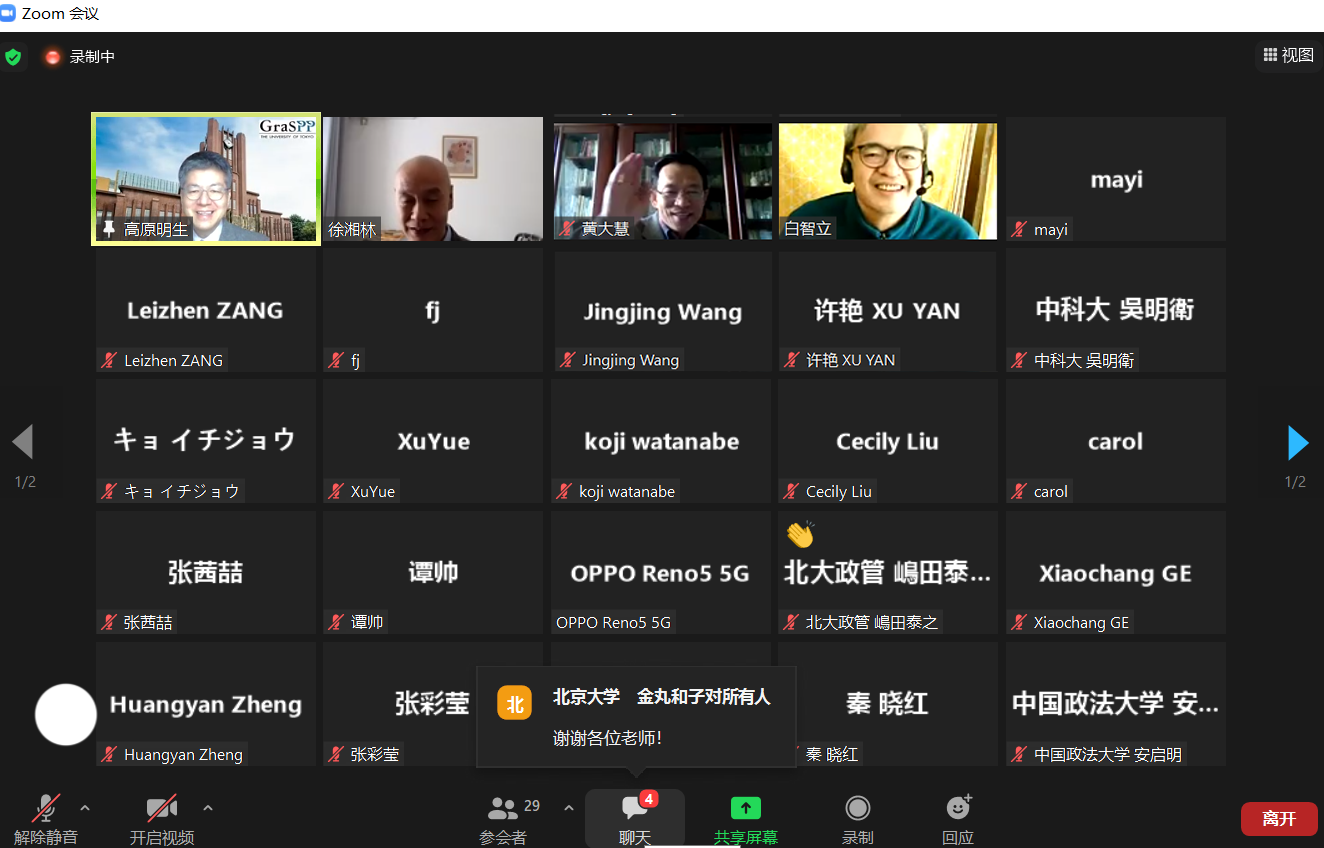Go to next page of participants
The width and height of the screenshot is (1324, 848).
(1298, 442)
